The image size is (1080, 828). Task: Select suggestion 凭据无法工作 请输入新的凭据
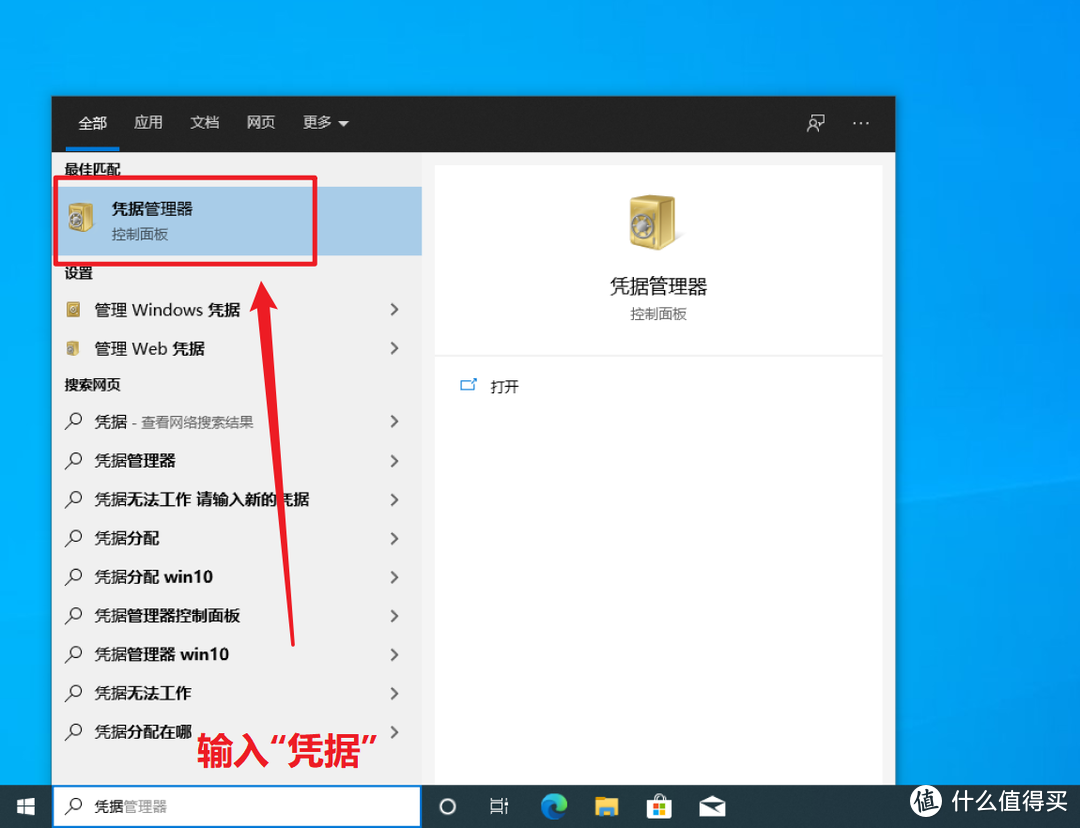pyautogui.click(x=237, y=499)
